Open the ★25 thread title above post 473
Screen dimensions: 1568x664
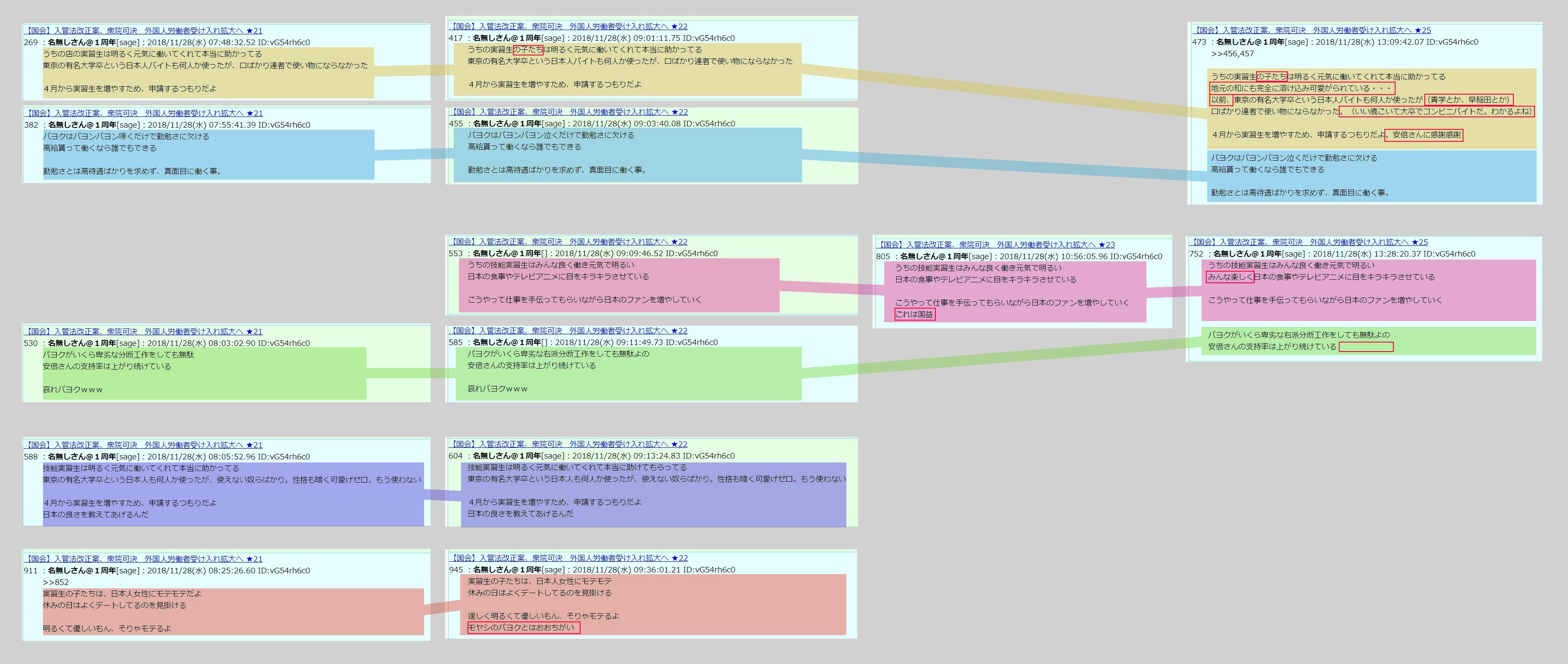point(1312,30)
